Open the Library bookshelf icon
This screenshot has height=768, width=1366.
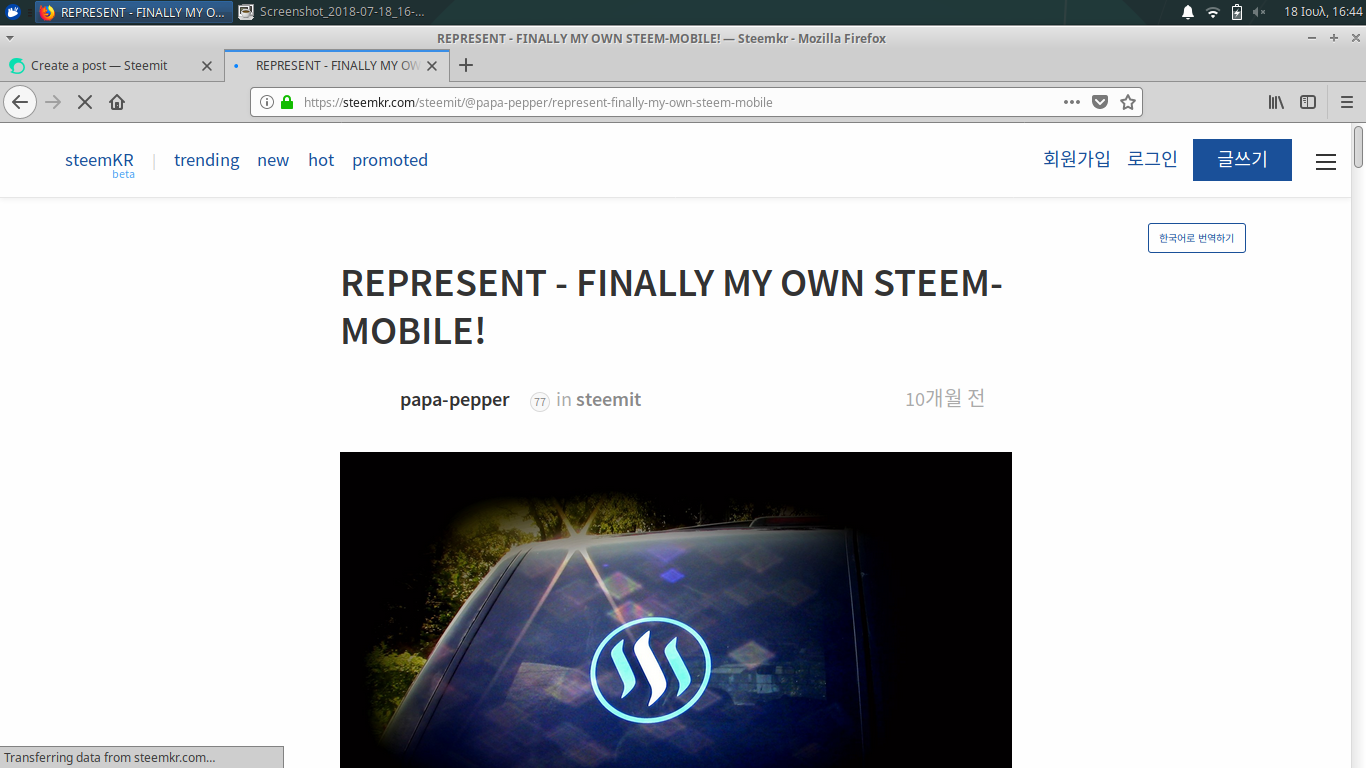point(1276,102)
